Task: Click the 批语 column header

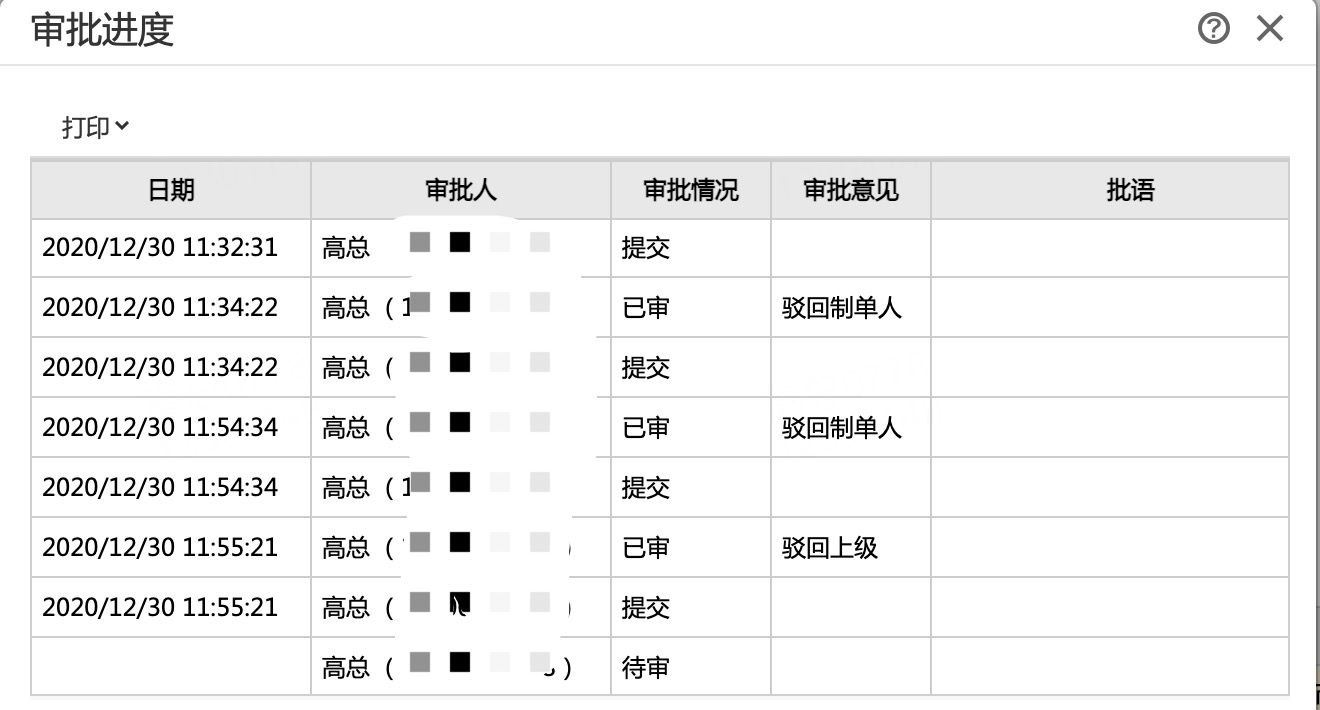Action: pyautogui.click(x=1110, y=190)
